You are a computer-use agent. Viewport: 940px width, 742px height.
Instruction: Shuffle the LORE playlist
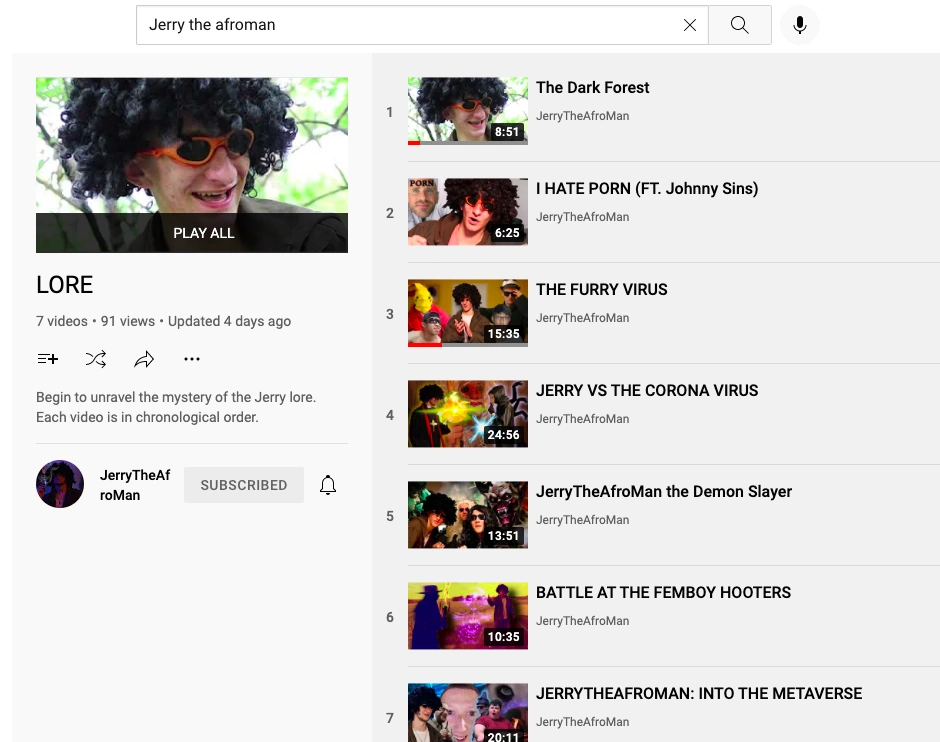pyautogui.click(x=96, y=359)
